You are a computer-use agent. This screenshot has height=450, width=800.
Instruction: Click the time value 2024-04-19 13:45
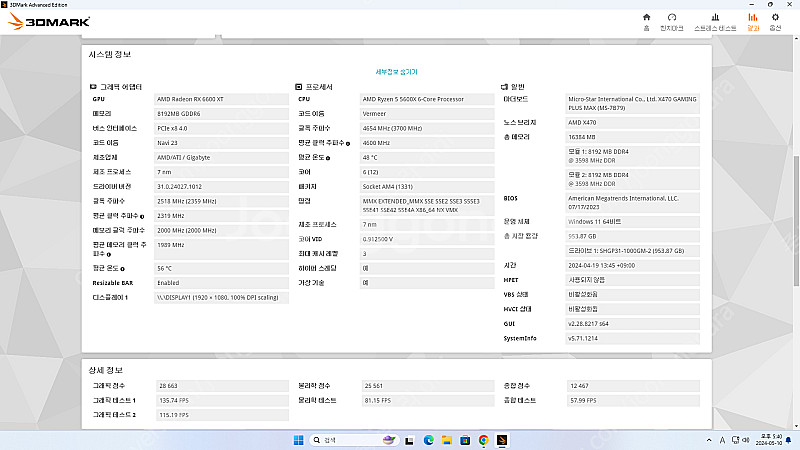633,266
